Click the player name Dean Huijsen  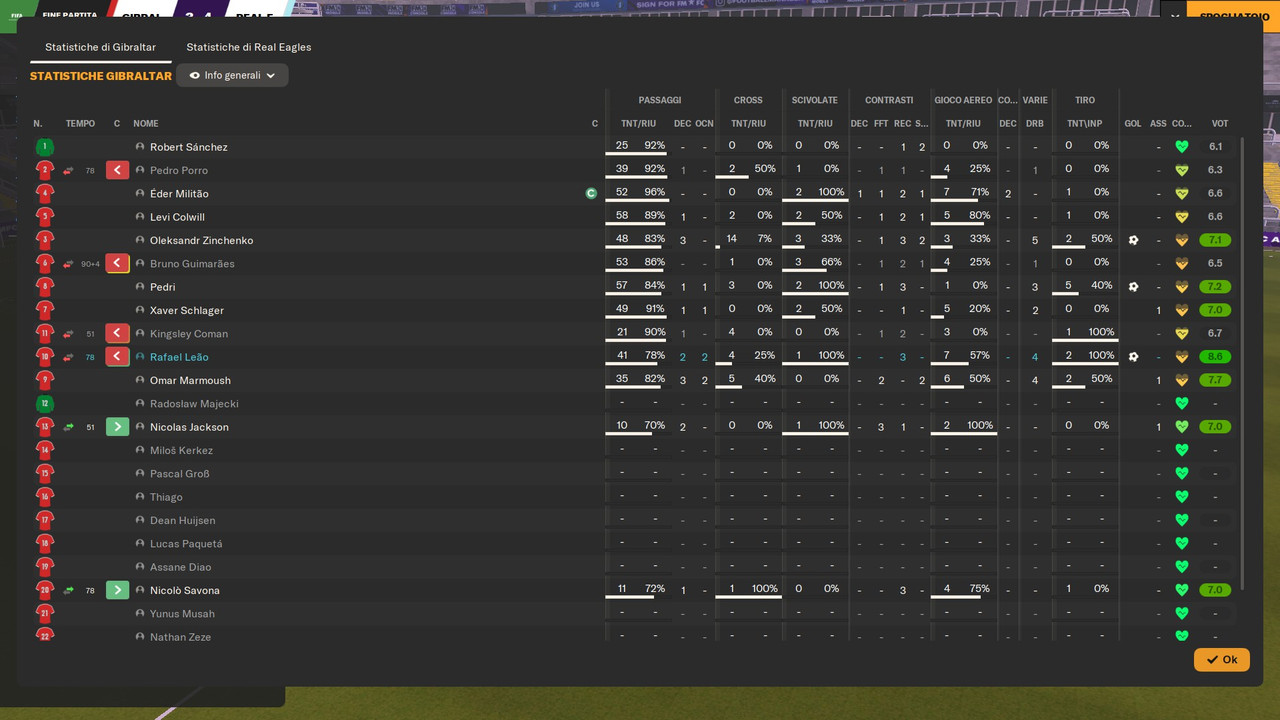182,521
